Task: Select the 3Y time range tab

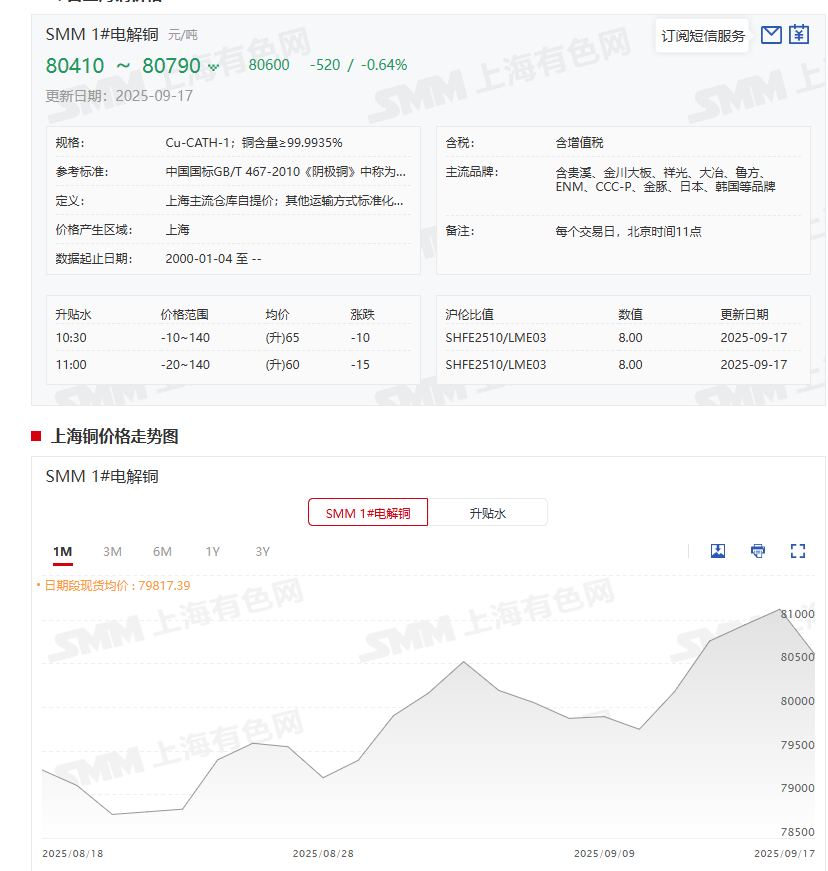Action: [262, 552]
